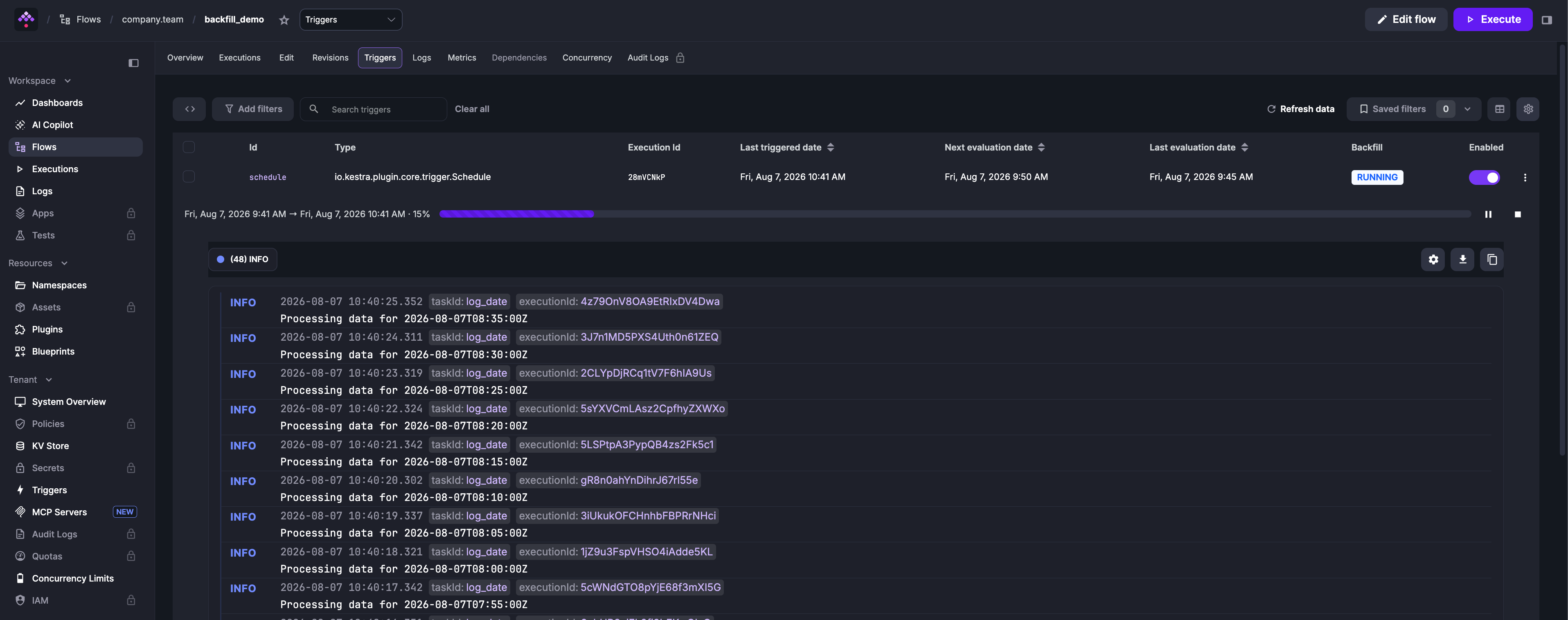Disable the schedule trigger toggle

tap(1484, 177)
